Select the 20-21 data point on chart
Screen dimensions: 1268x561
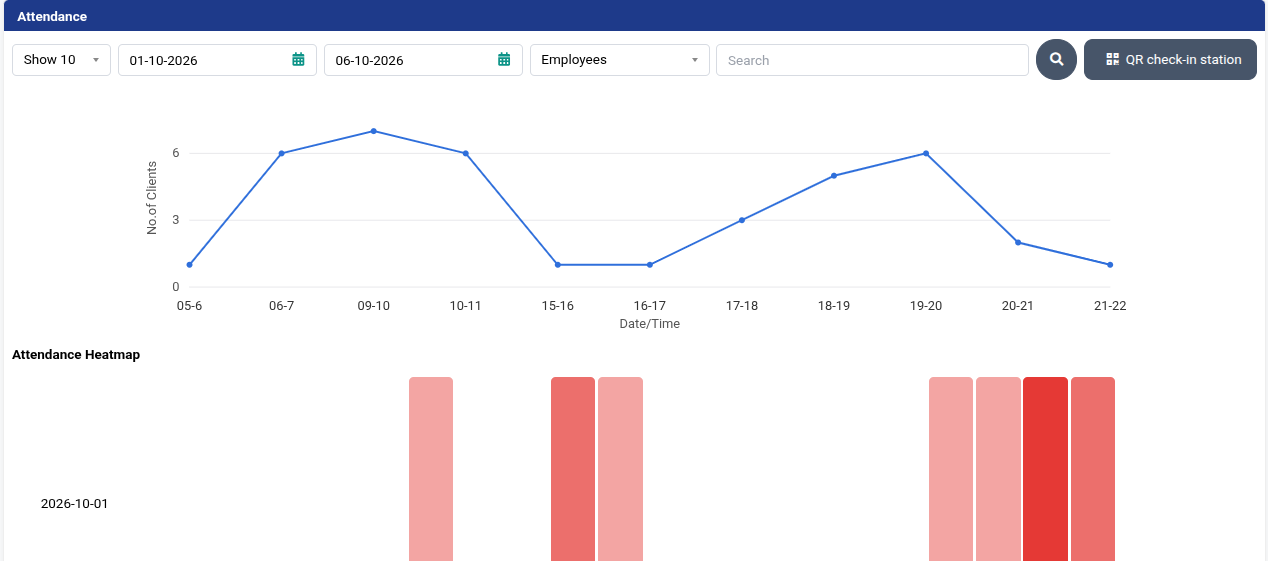[x=1018, y=242]
